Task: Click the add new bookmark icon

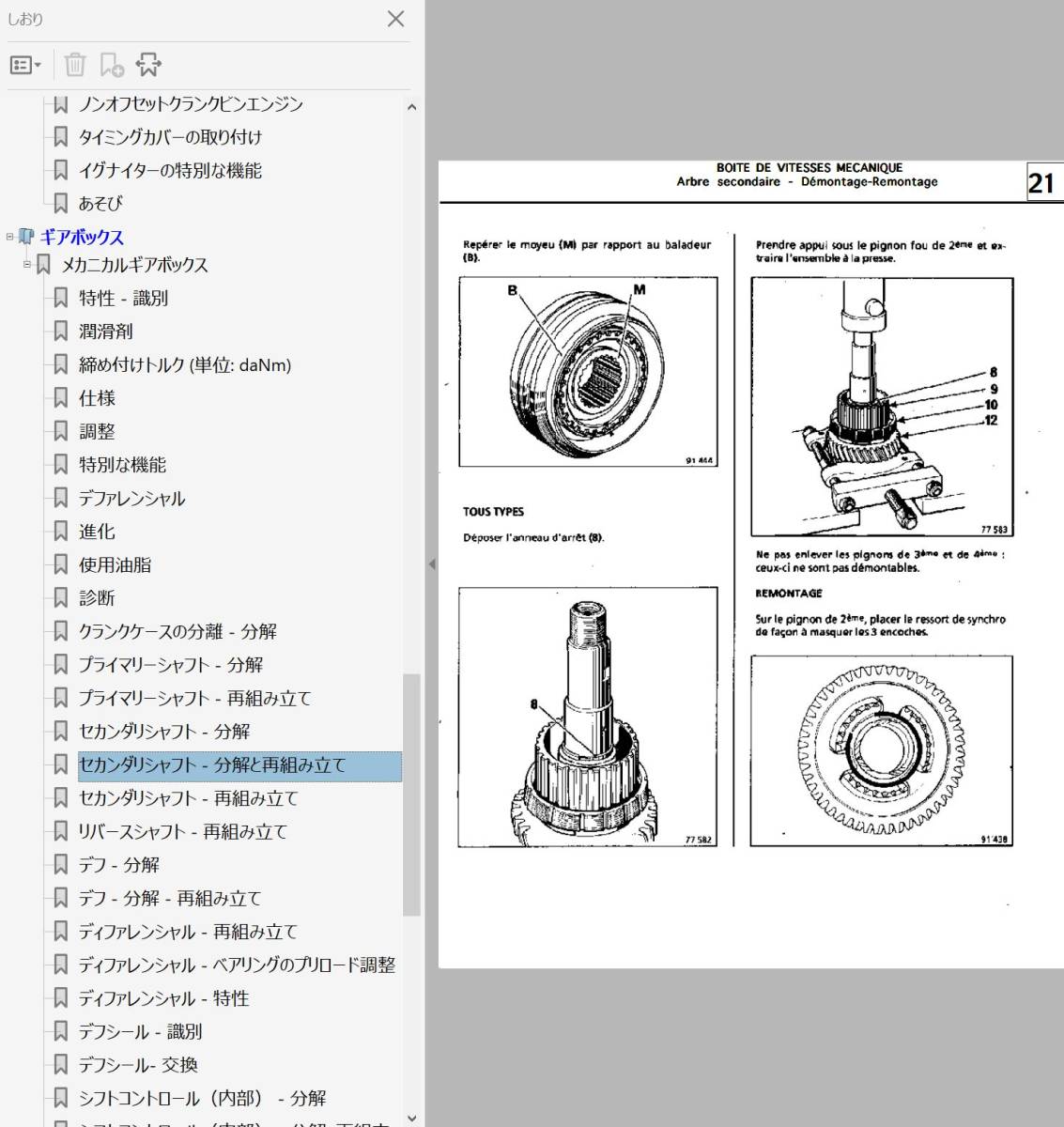Action: point(112,65)
